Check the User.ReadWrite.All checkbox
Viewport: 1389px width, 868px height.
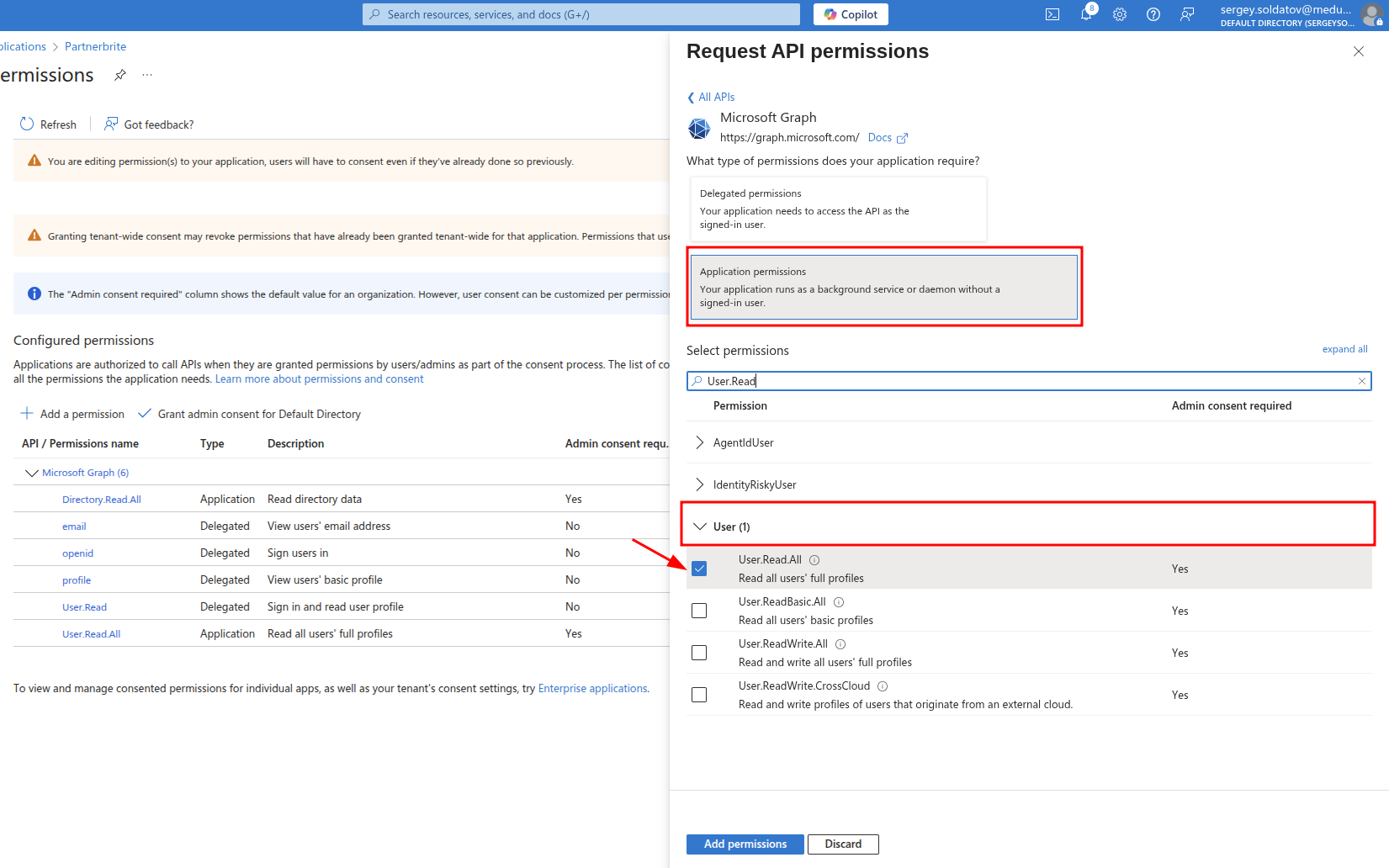click(699, 653)
